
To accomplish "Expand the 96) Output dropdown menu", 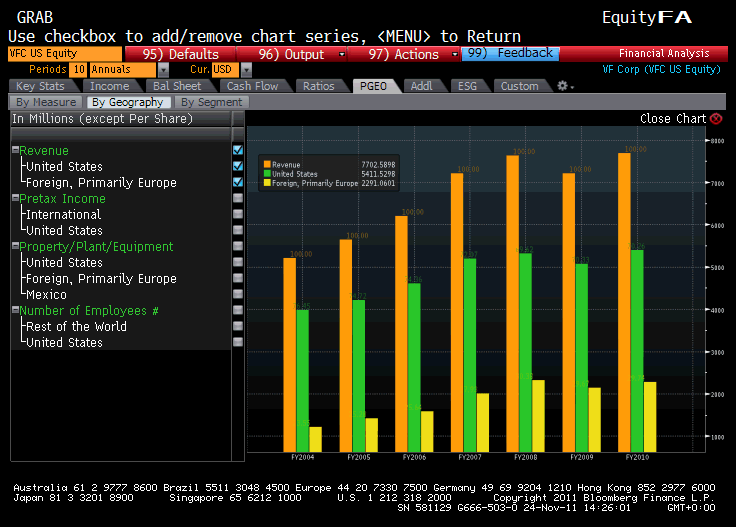I will [x=342, y=54].
